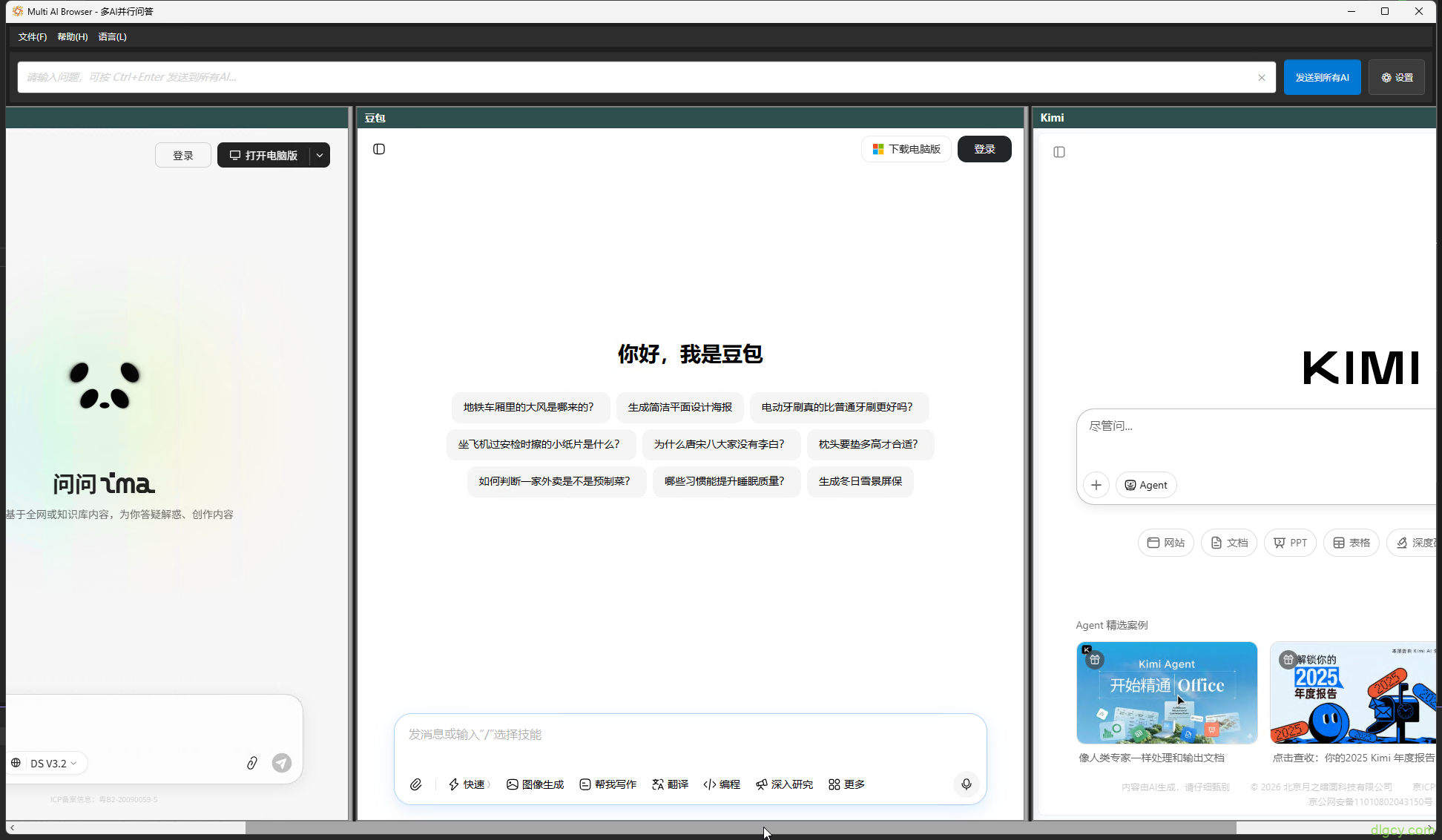Select the 图像生成 tool in 豆包
Image resolution: width=1442 pixels, height=840 pixels.
(x=535, y=784)
